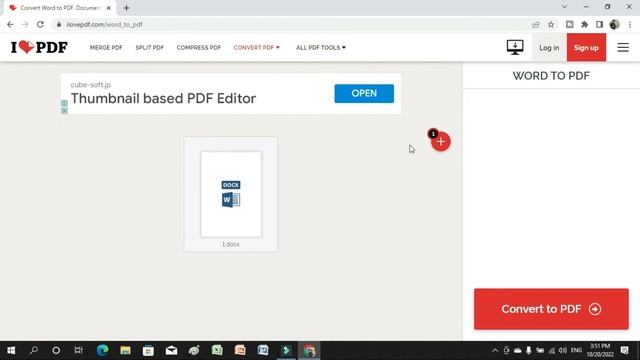Open the Mail app from taskbar
The image size is (640, 360).
click(x=171, y=350)
